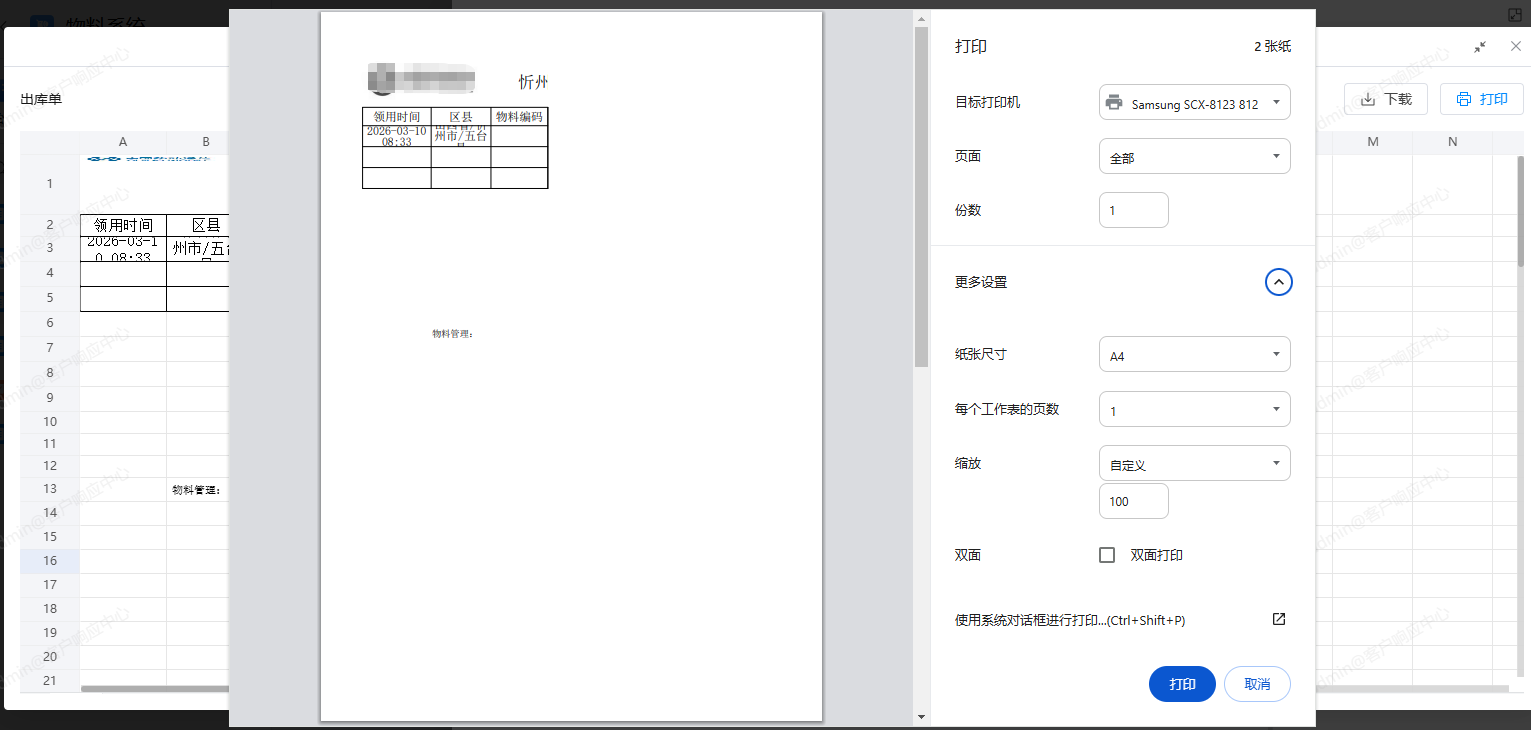Image resolution: width=1531 pixels, height=730 pixels.
Task: Click the 下载 download button
Action: tap(1385, 99)
